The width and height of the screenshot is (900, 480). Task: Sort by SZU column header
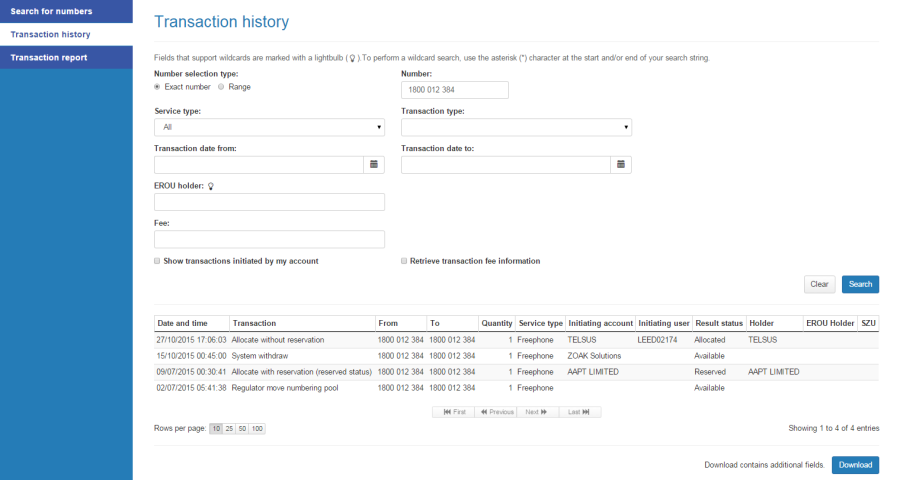click(868, 323)
